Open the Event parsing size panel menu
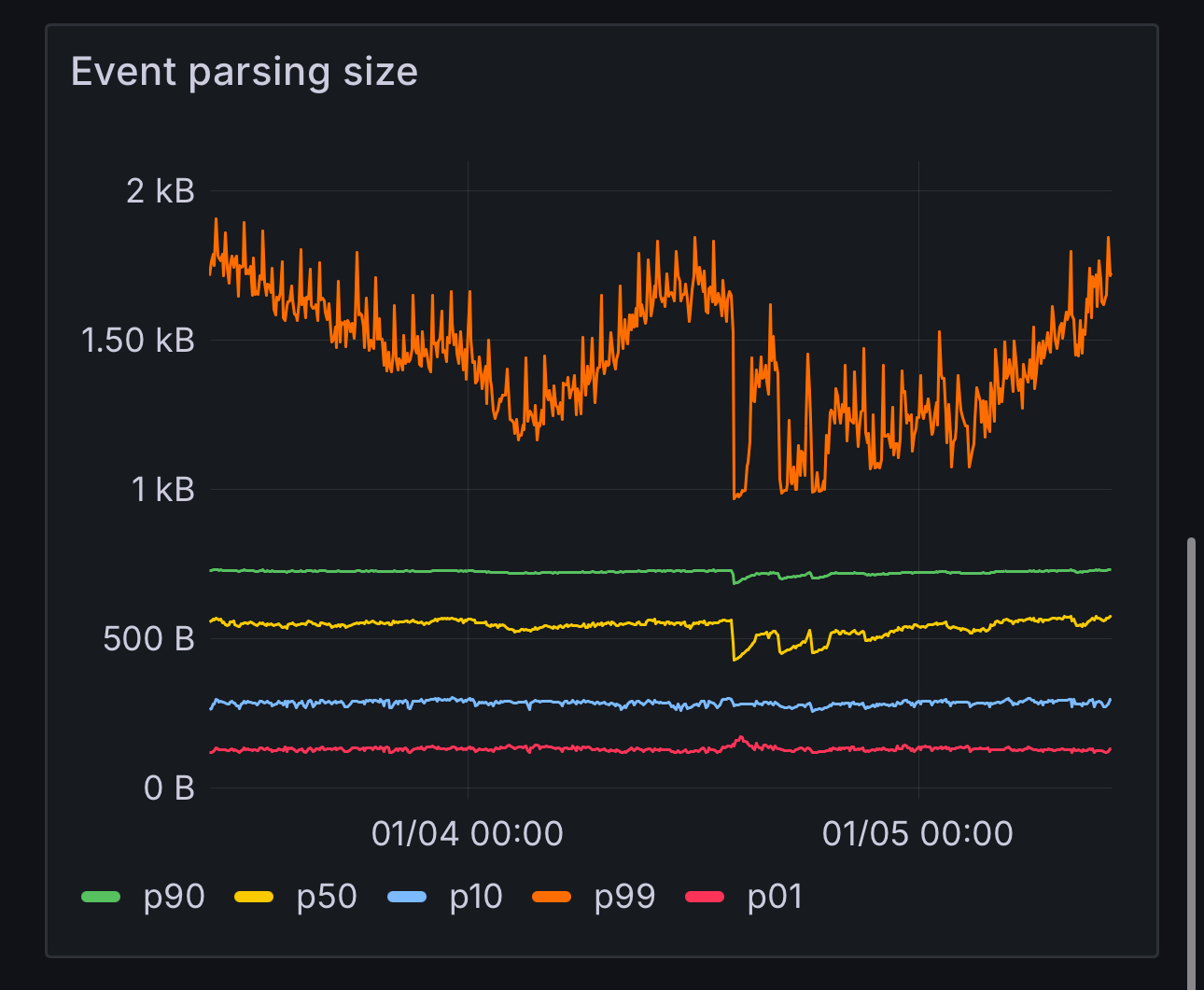The height and width of the screenshot is (990, 1204). (245, 72)
